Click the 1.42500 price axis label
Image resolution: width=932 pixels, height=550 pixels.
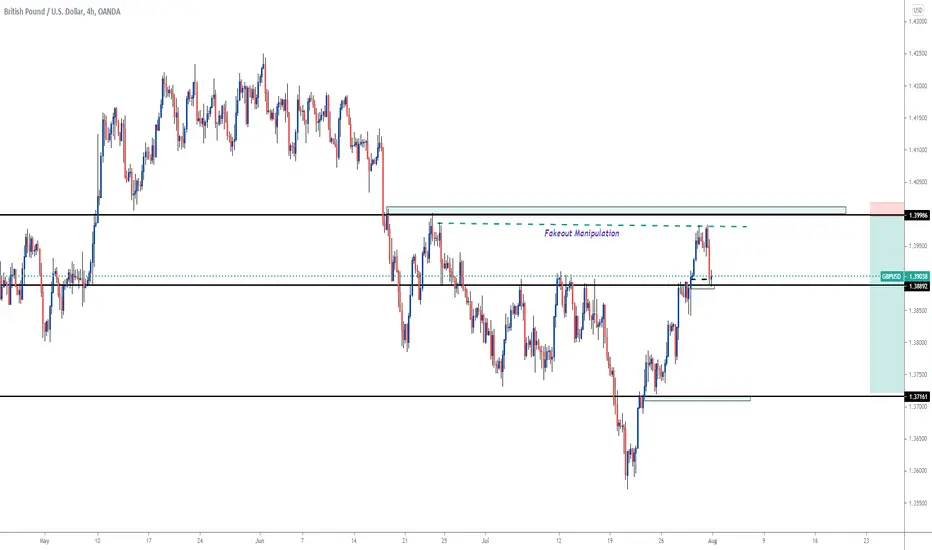coord(918,54)
